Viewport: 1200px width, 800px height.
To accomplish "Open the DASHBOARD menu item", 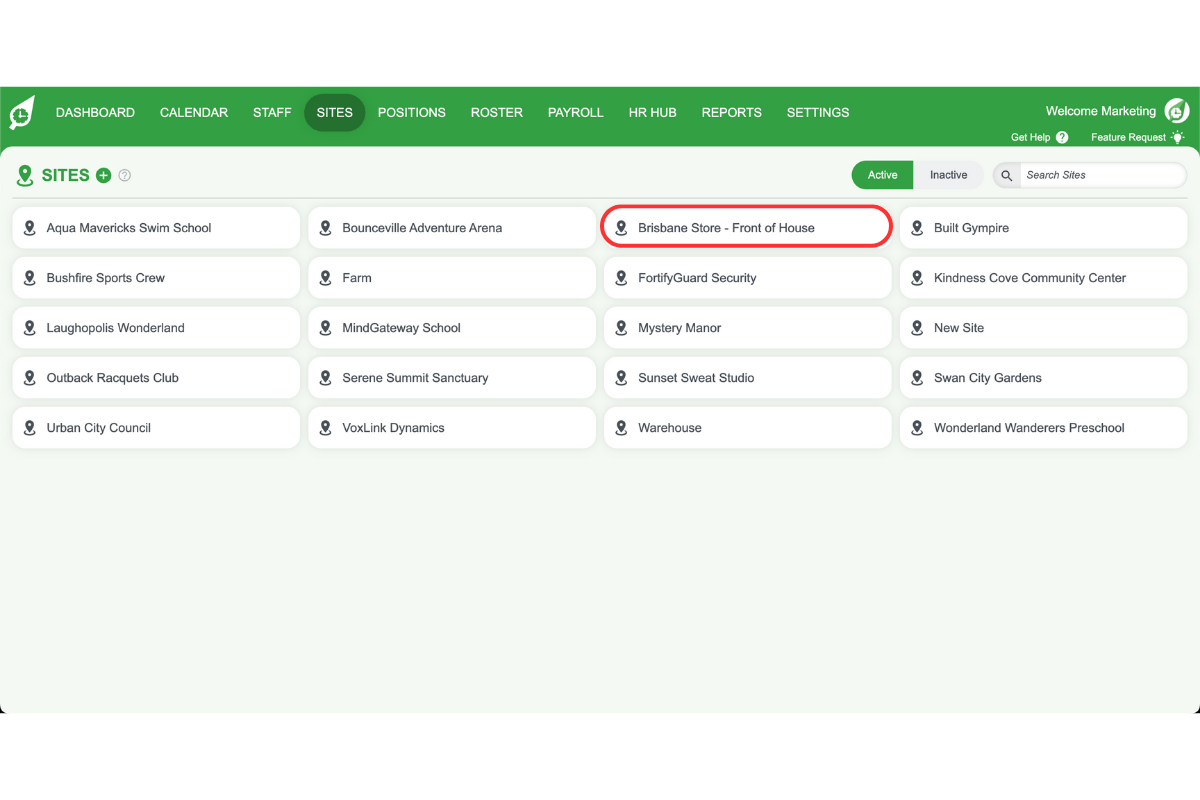I will (x=95, y=112).
